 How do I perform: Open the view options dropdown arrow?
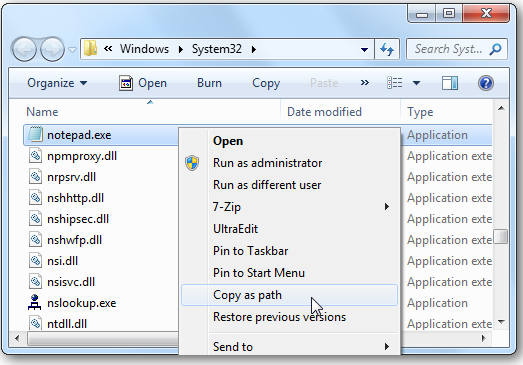click(x=417, y=83)
